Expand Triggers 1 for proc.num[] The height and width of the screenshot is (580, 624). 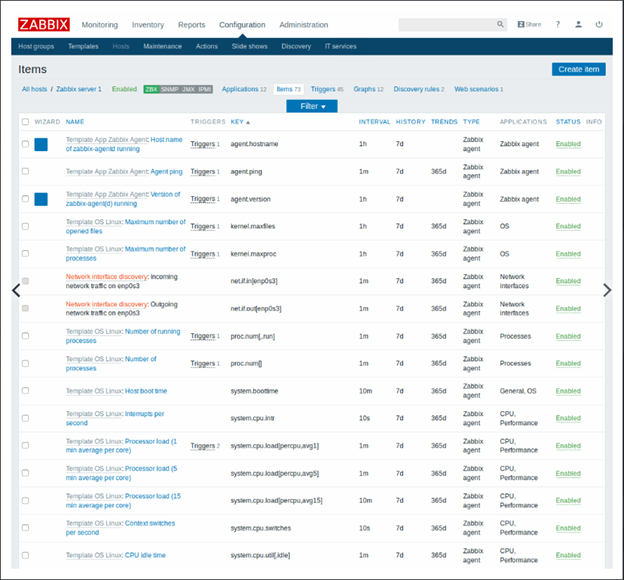pyautogui.click(x=203, y=363)
